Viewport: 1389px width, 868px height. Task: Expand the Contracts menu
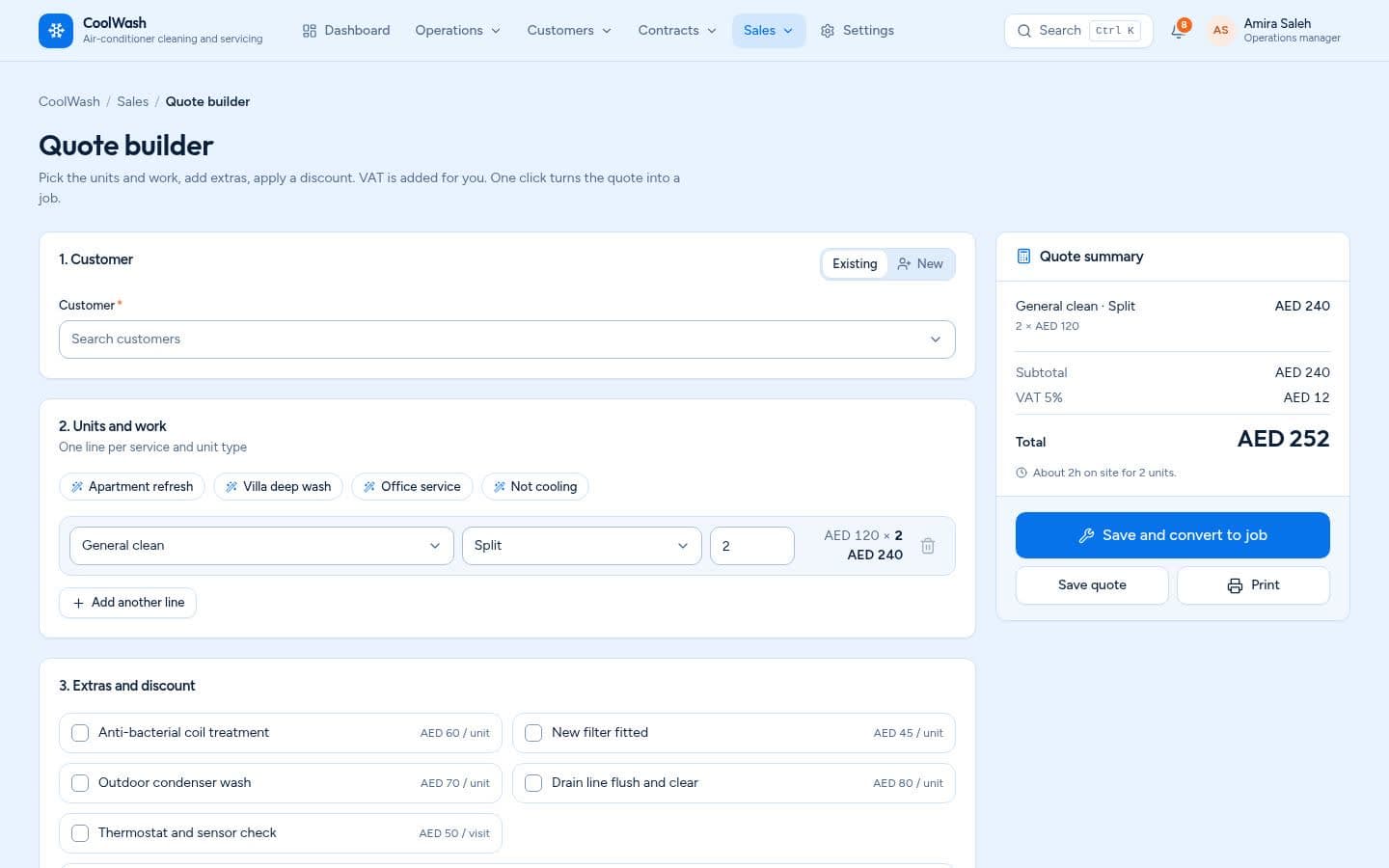tap(677, 31)
